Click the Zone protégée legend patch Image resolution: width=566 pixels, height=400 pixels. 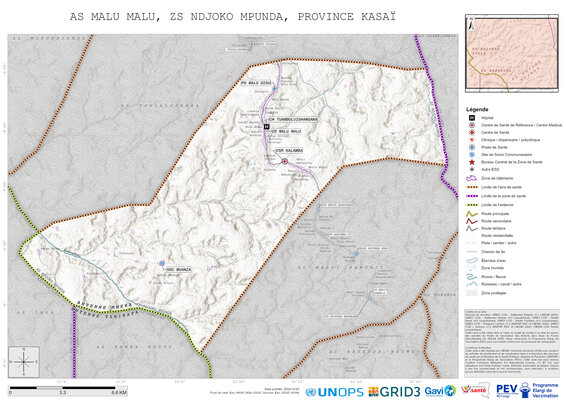click(472, 293)
